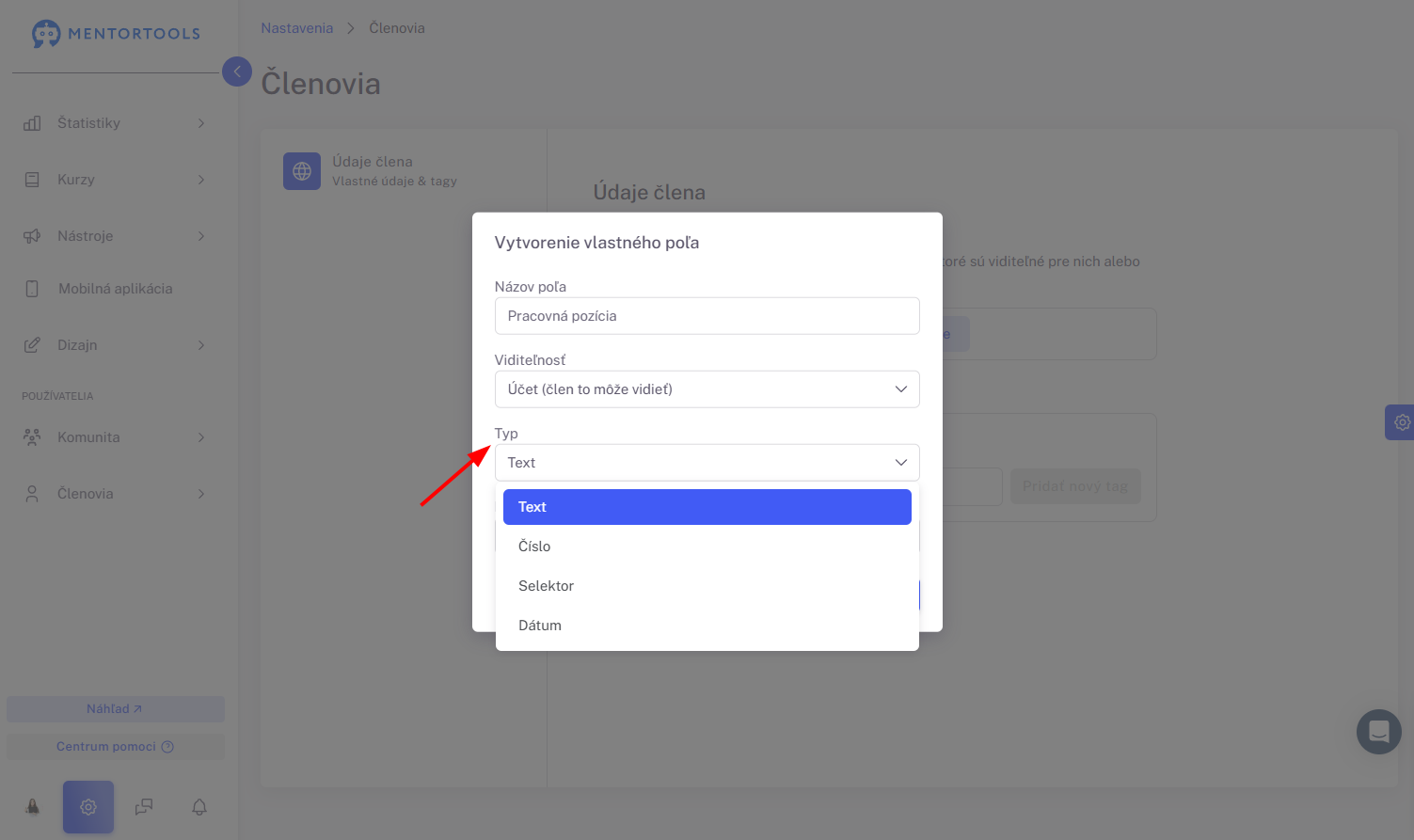Screen dimensions: 1414x840
Task: Click the Náhľad preview button
Action: pos(116,709)
